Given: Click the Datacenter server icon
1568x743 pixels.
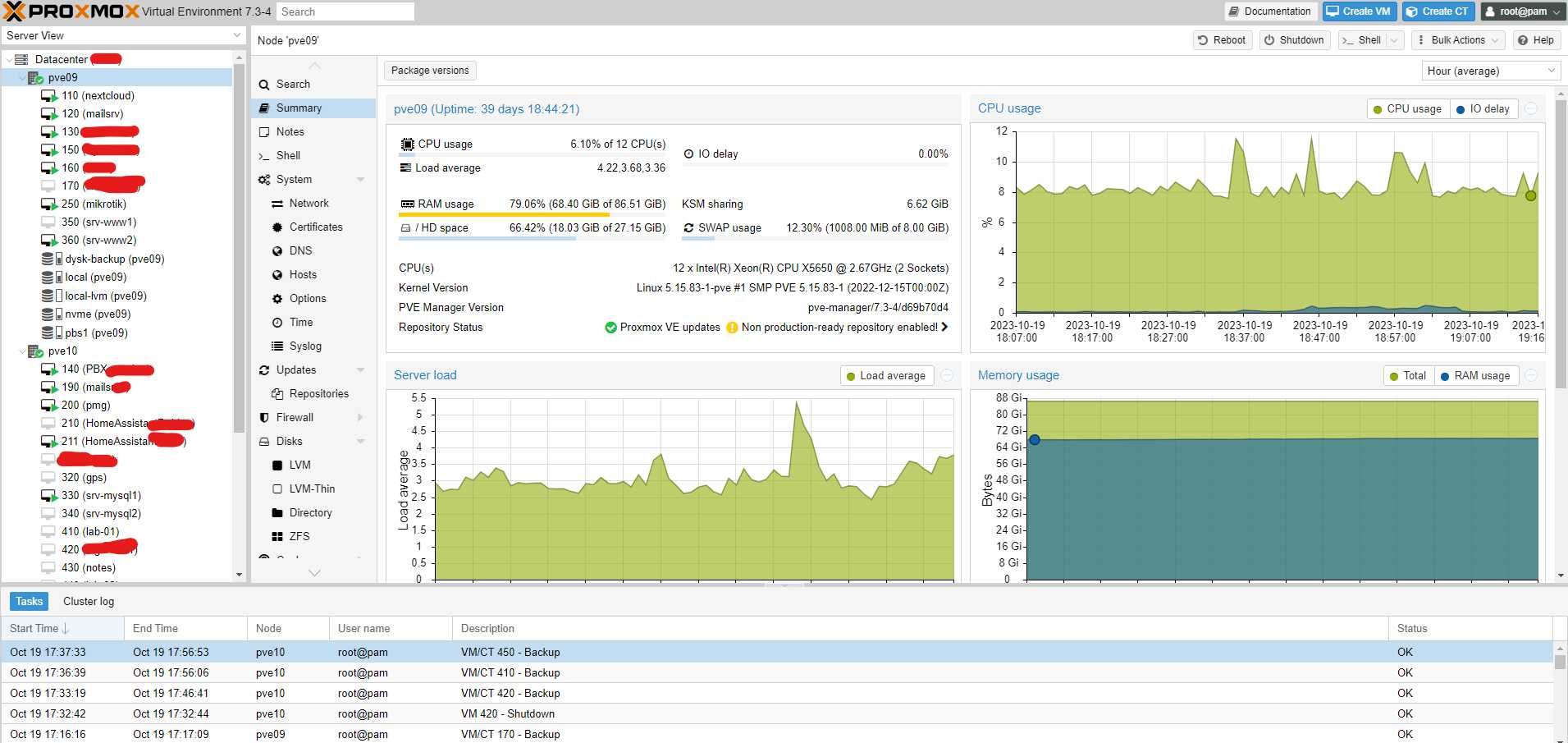Looking at the screenshot, I should coord(21,60).
